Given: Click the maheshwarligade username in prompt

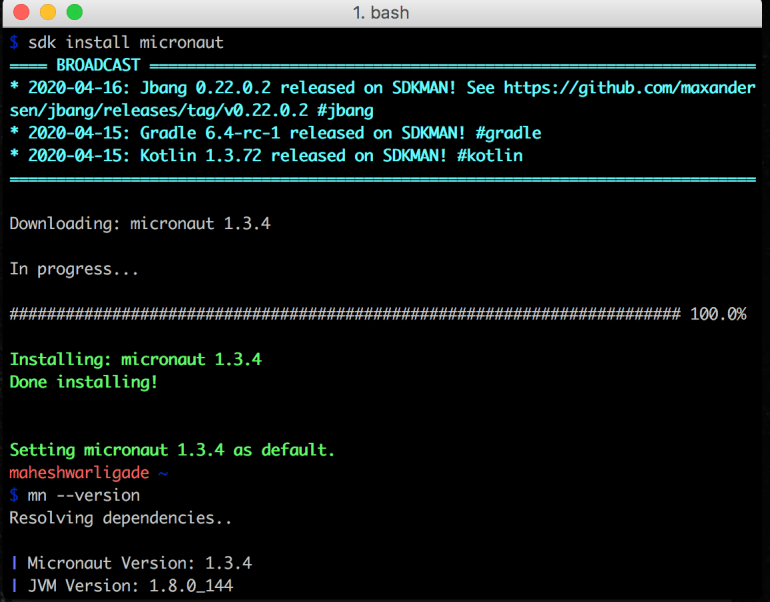Looking at the screenshot, I should [79, 473].
